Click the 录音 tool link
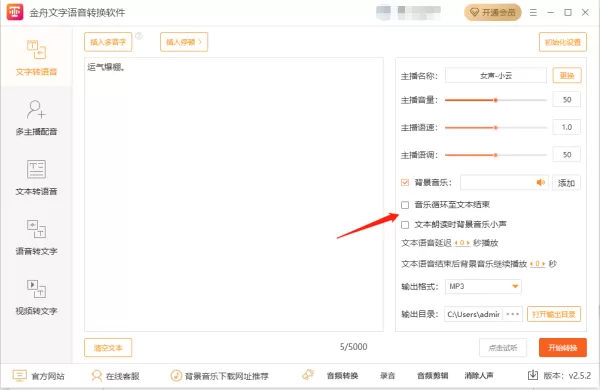600x390 pixels. [x=387, y=376]
